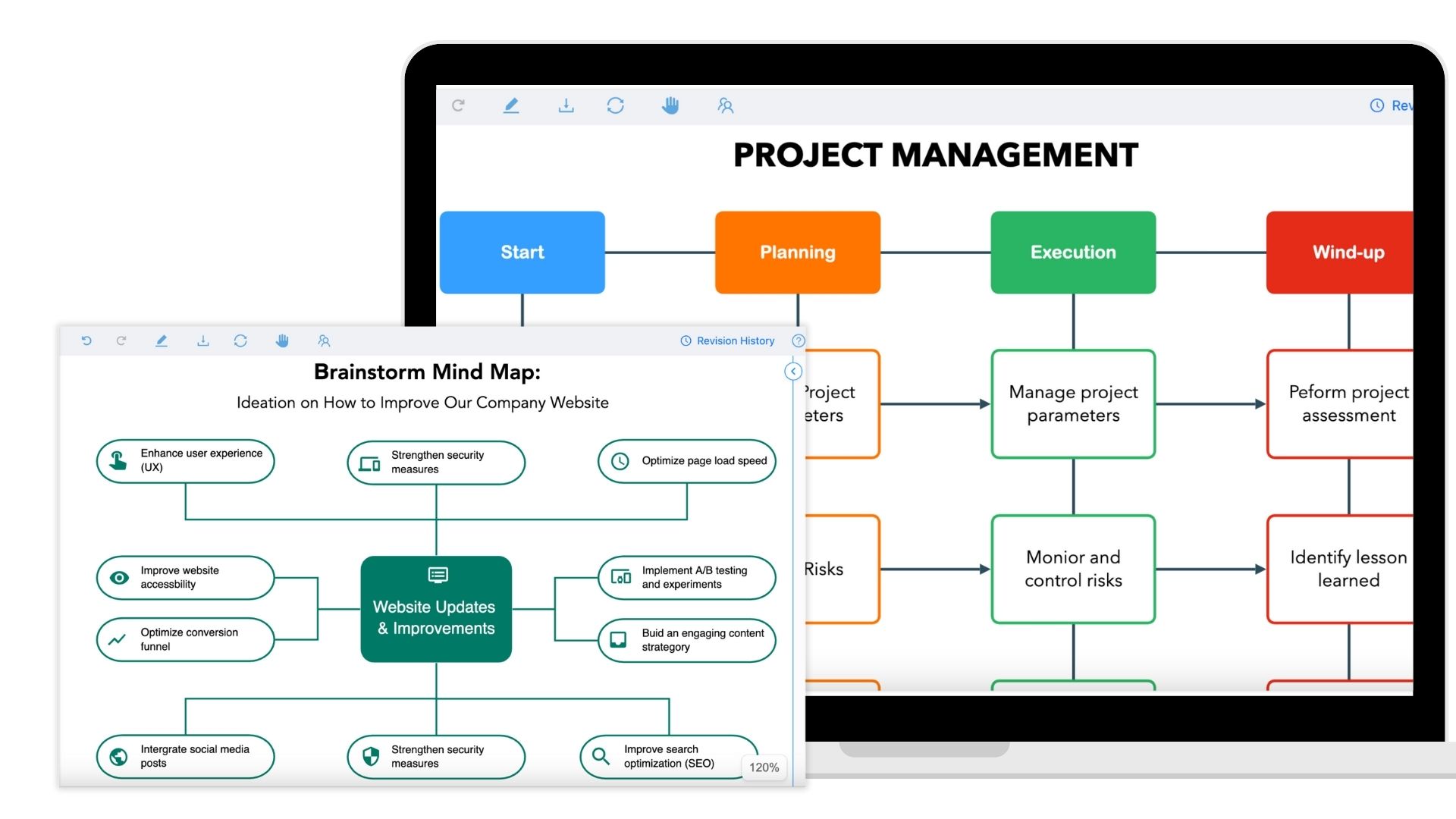The image size is (1456, 819).
Task: Select the Execution stage box
Action: coord(1073,253)
